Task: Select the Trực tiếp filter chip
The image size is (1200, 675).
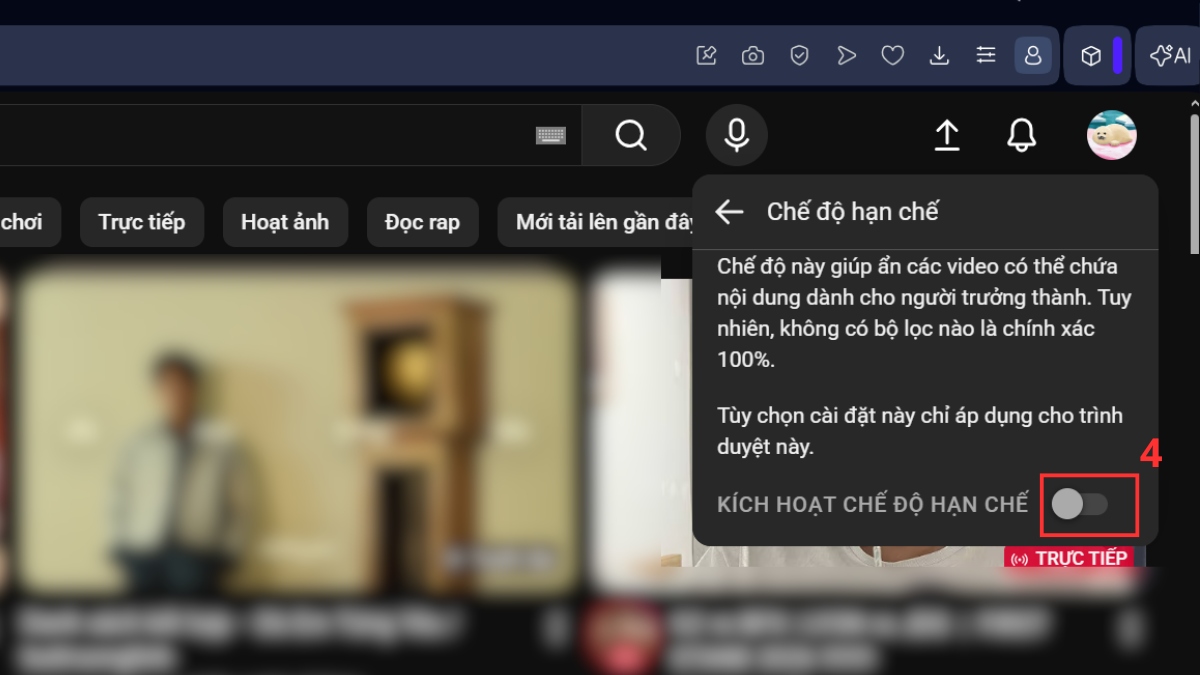Action: tap(141, 222)
